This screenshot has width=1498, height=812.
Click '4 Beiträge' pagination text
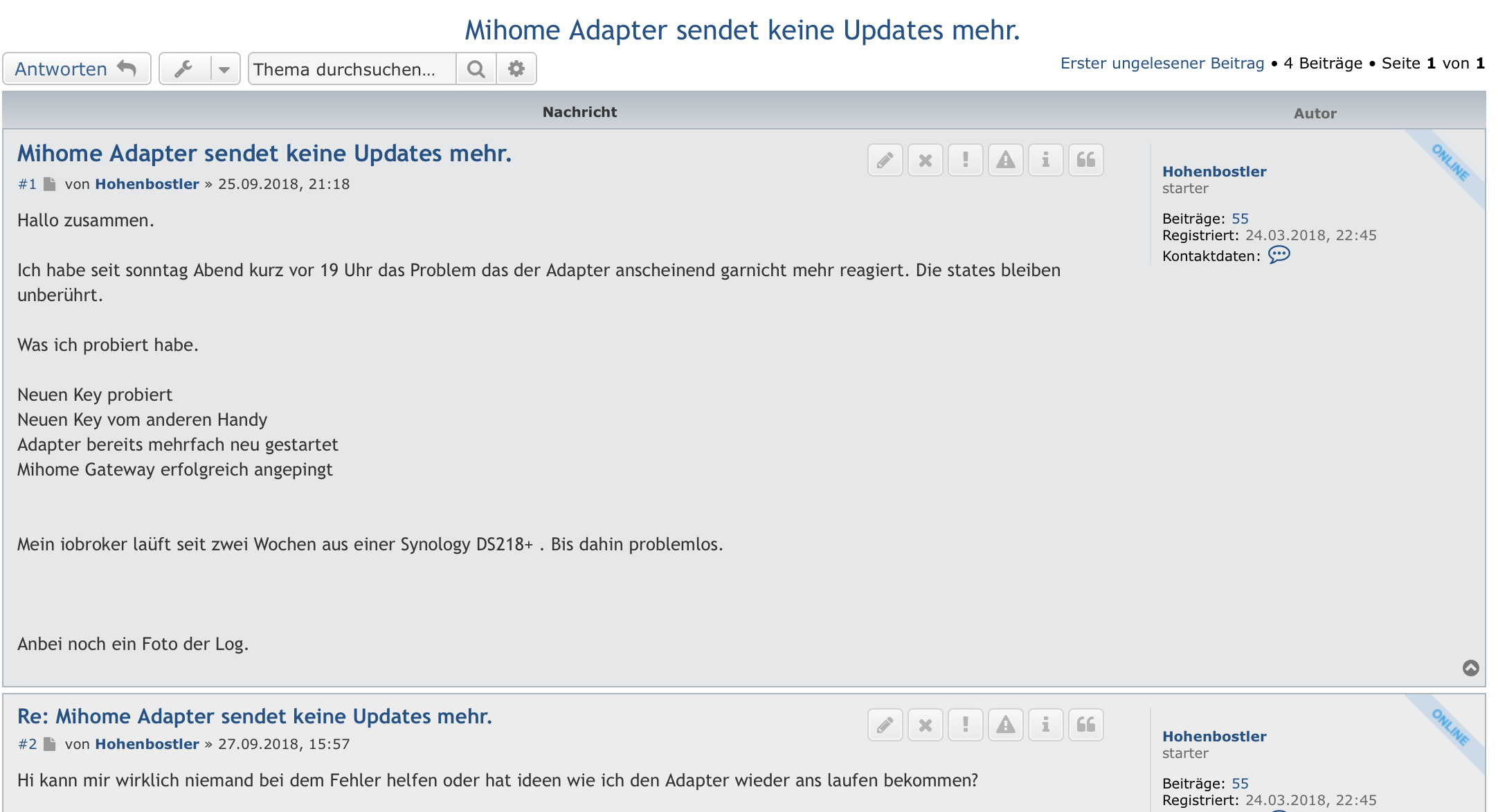pos(1323,64)
